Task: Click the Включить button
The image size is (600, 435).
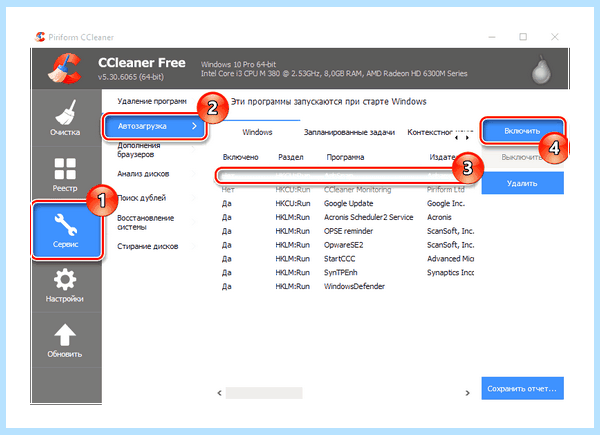Action: (x=522, y=131)
